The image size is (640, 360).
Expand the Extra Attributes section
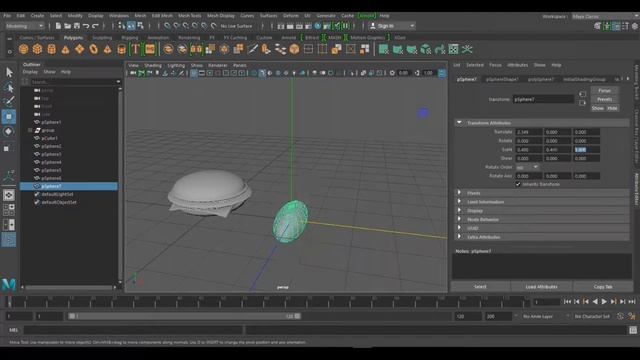(x=459, y=237)
